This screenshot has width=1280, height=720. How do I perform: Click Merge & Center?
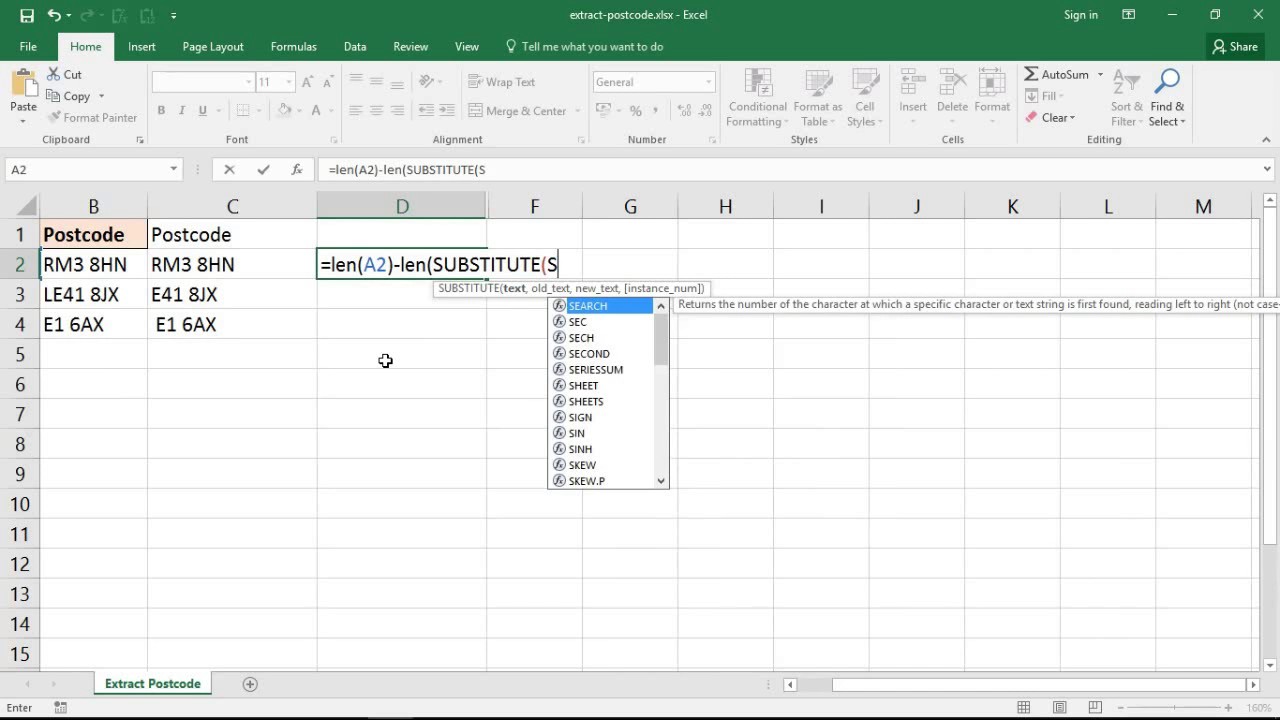[x=517, y=111]
